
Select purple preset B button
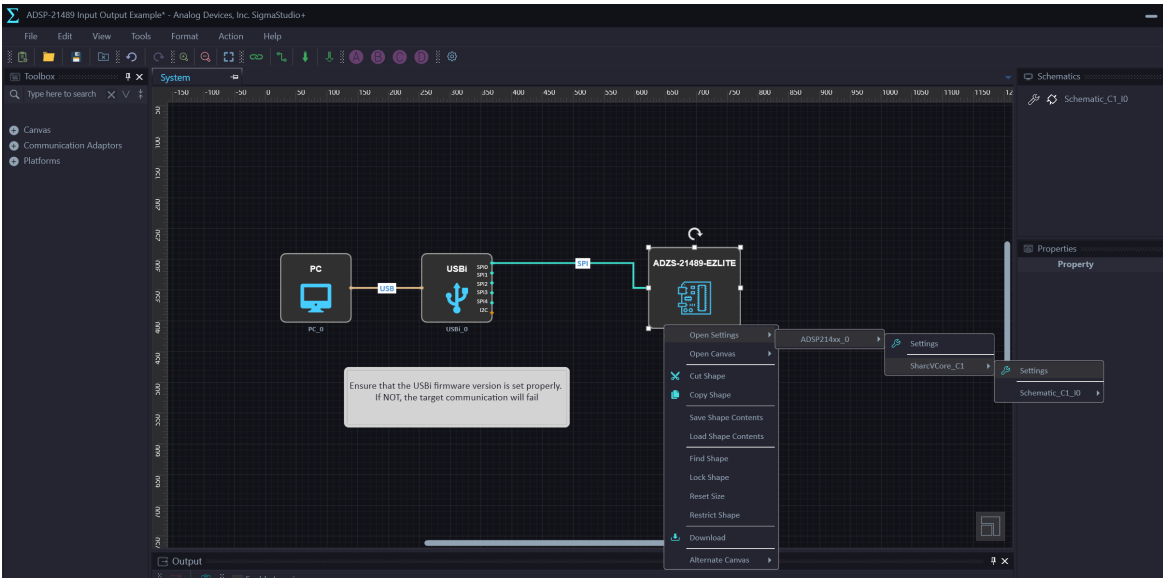[378, 57]
